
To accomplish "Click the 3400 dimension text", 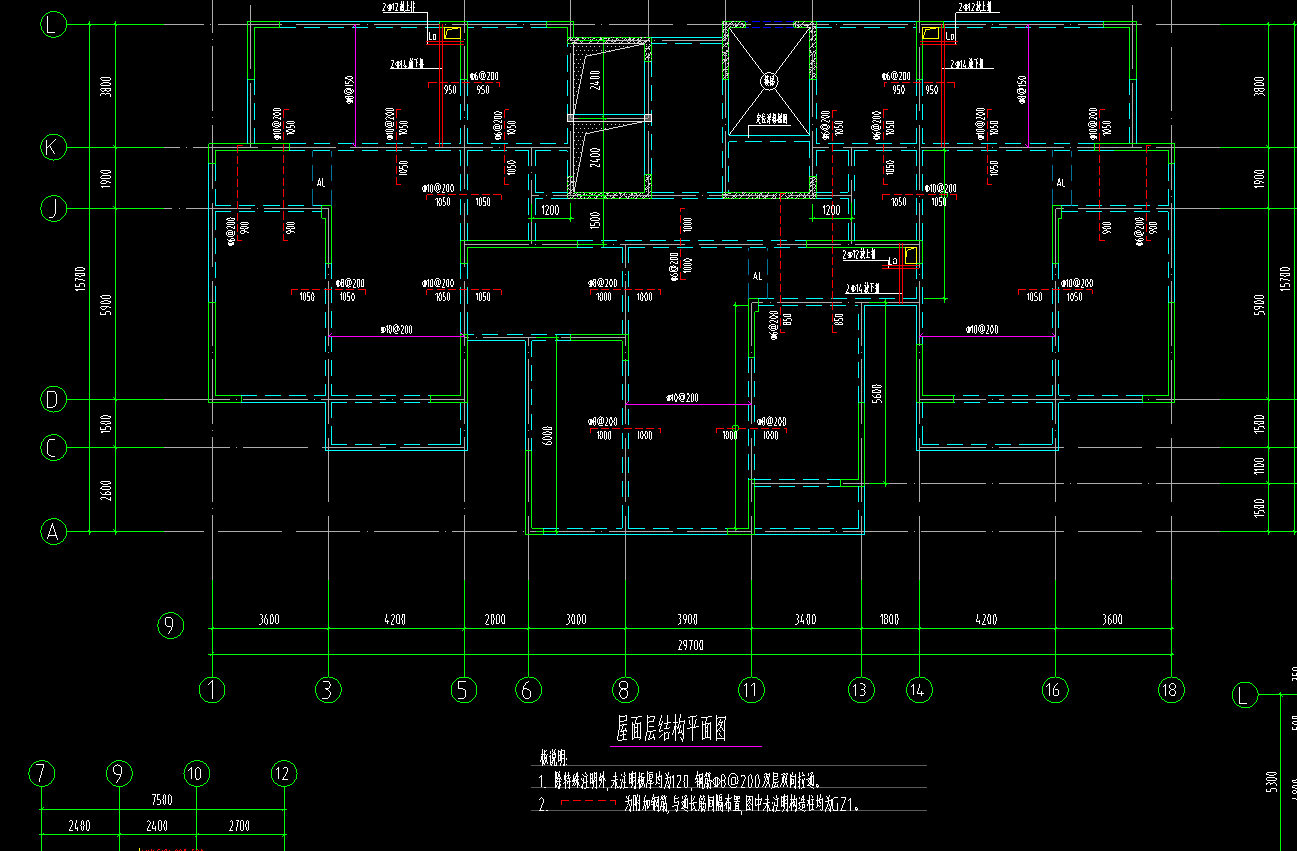I will 805,620.
